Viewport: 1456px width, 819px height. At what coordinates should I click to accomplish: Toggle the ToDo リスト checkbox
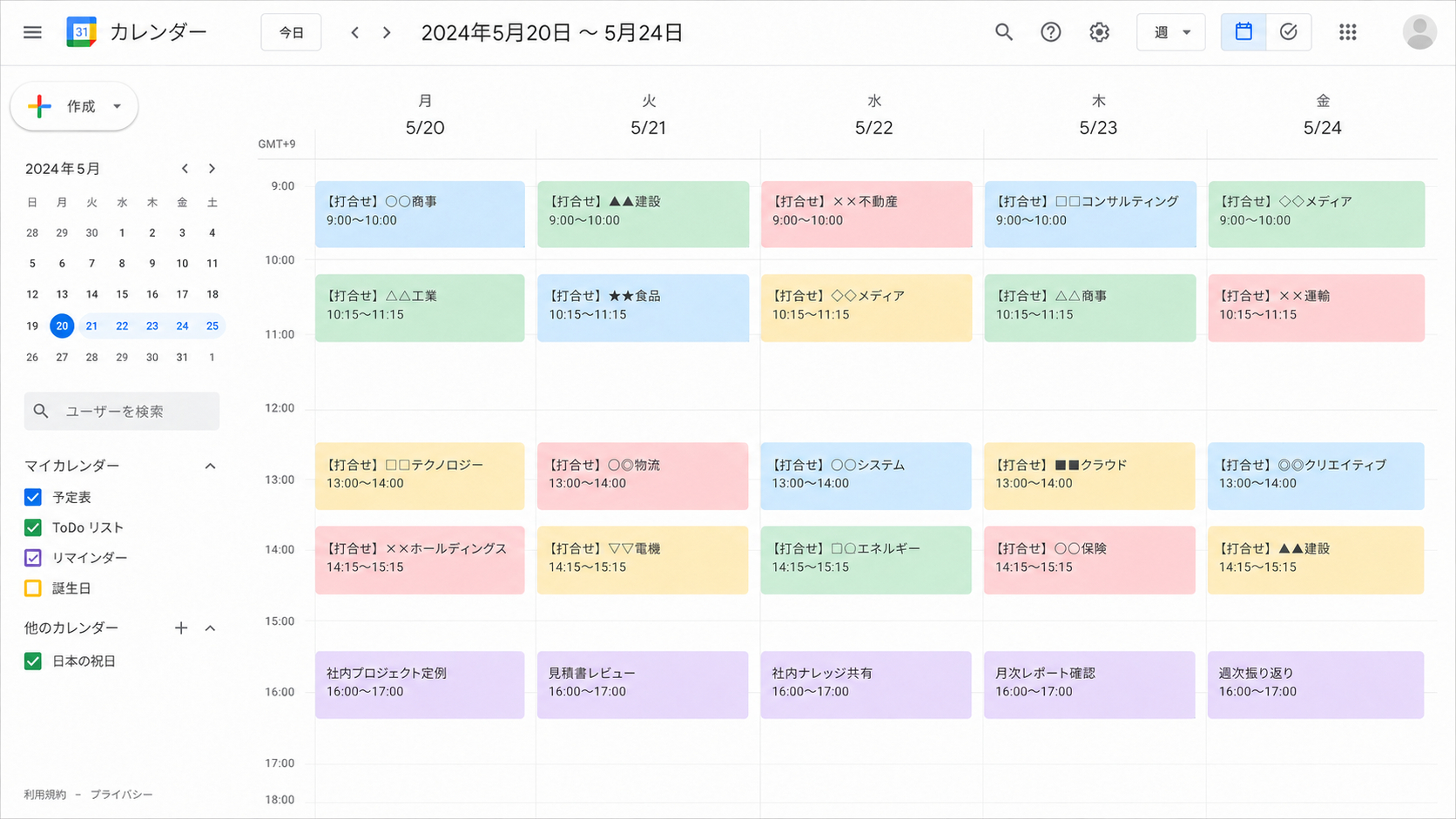point(33,527)
